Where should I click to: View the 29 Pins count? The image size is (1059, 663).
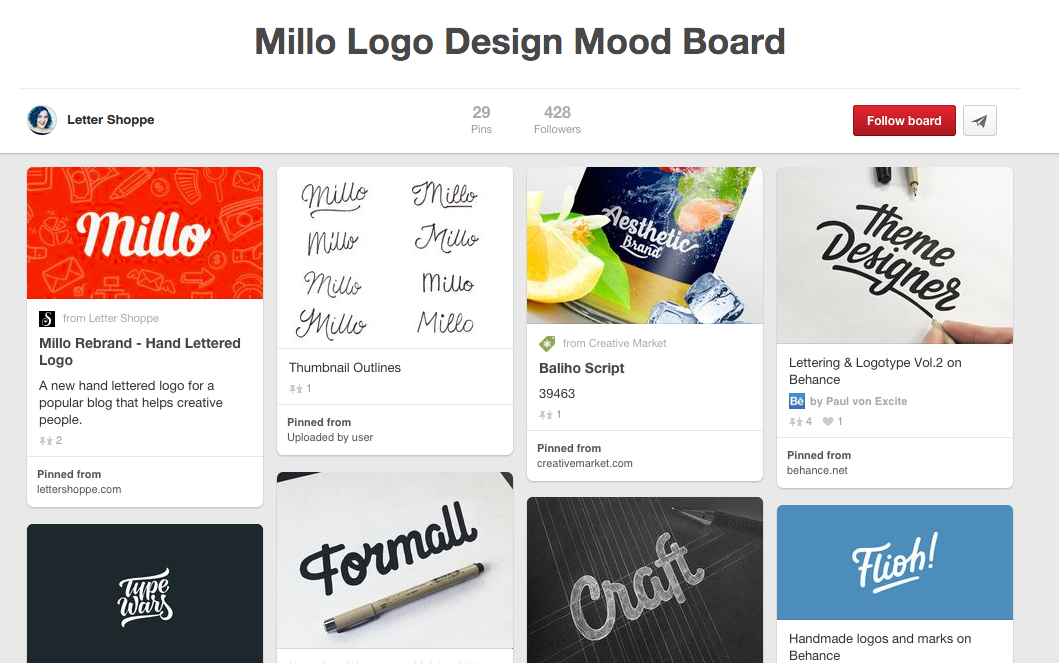[482, 120]
